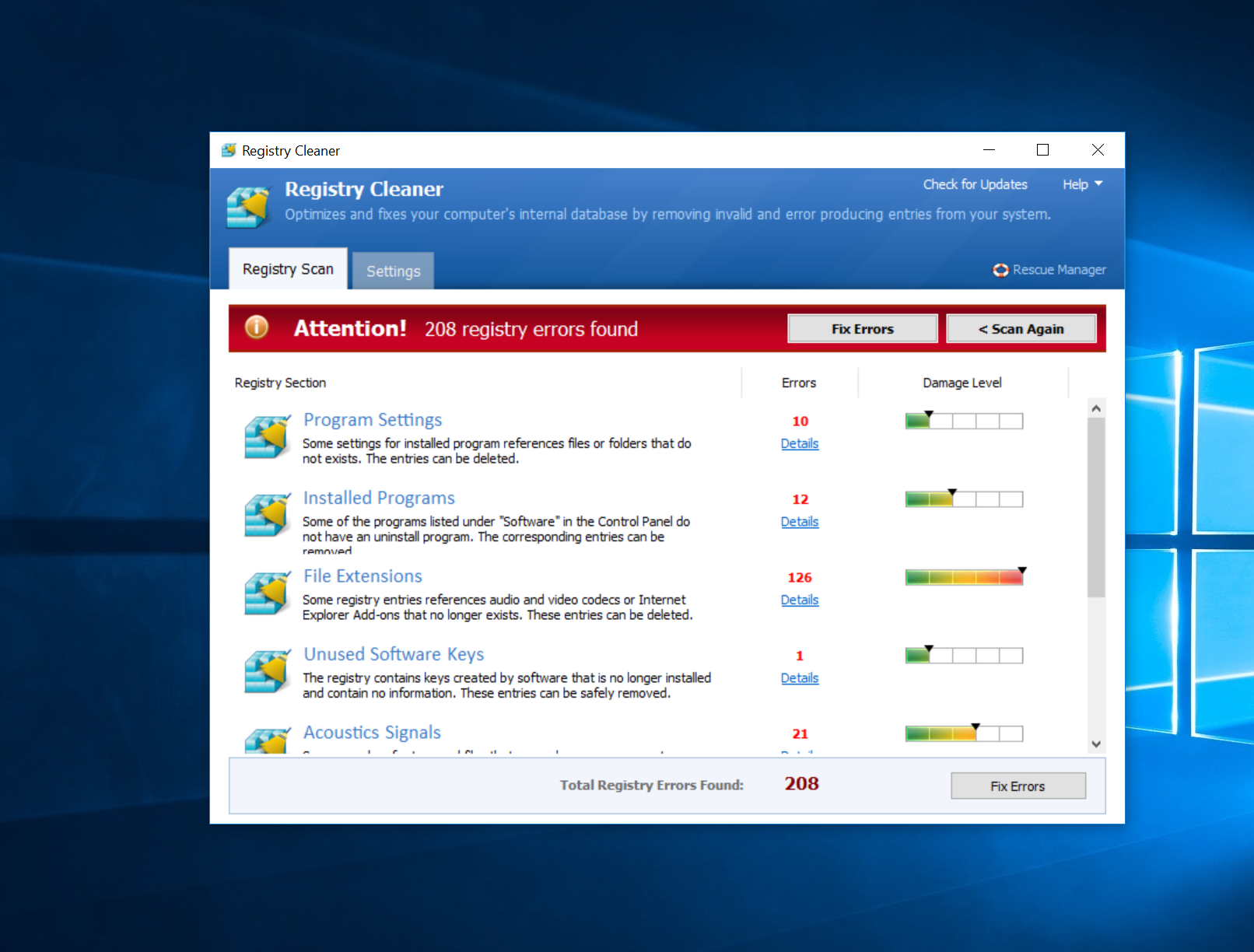
Task: Click the File Extensions section icon
Action: 267,593
